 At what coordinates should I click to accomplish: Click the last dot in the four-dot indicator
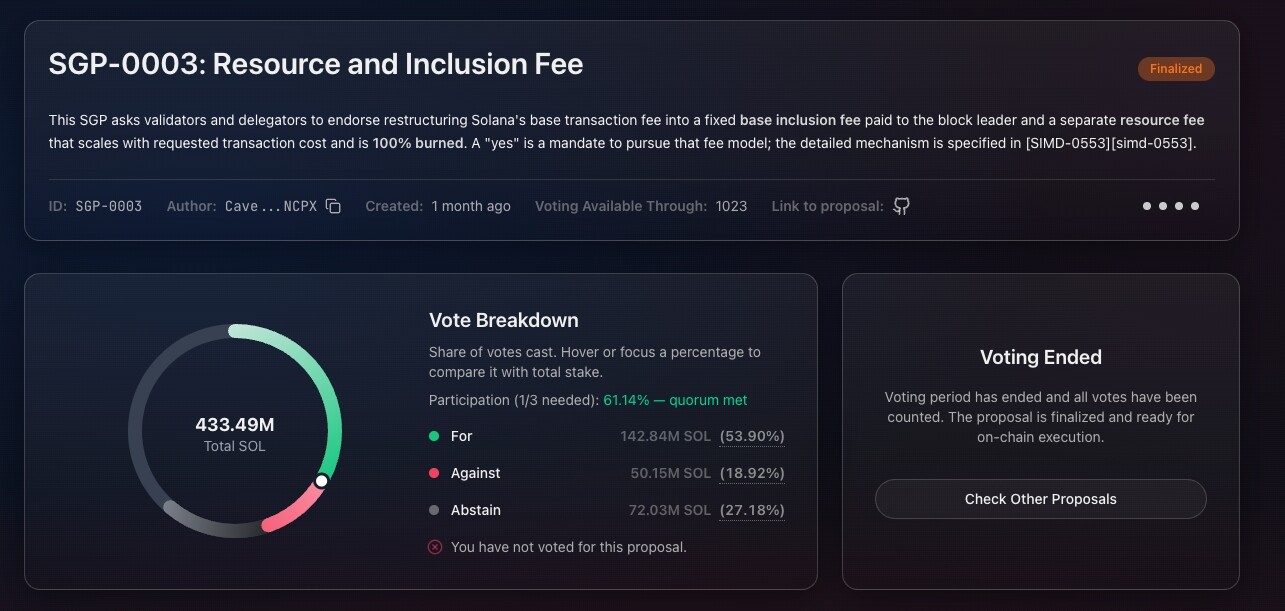pos(1195,206)
